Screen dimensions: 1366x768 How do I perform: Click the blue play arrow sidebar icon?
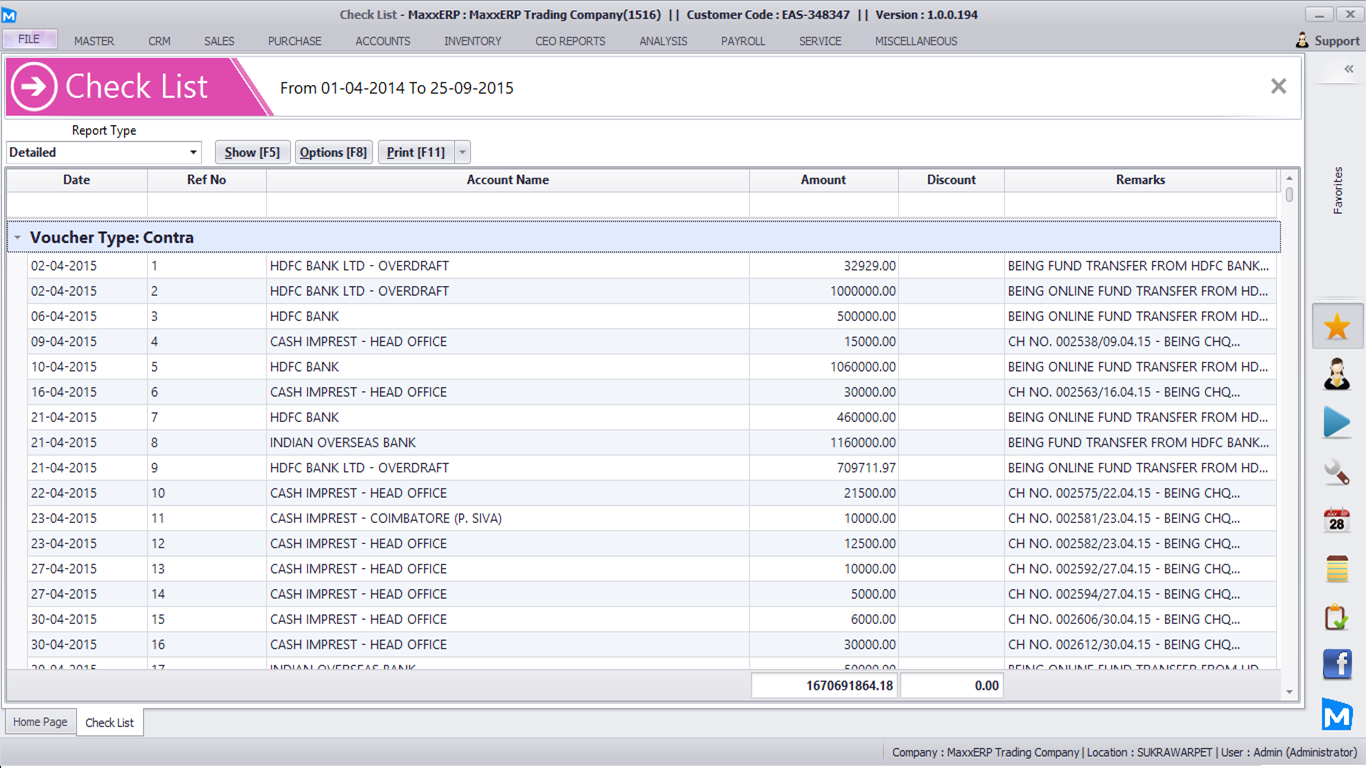1337,422
